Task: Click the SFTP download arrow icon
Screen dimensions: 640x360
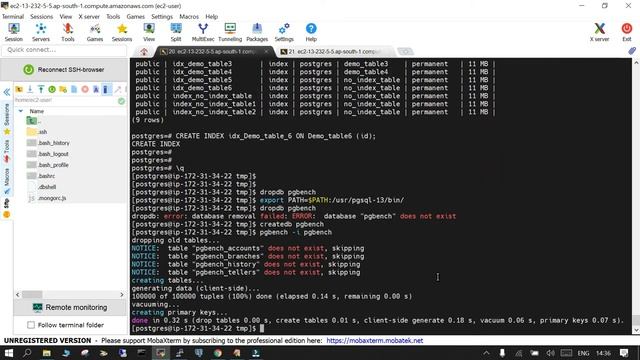Action: [x=30, y=89]
